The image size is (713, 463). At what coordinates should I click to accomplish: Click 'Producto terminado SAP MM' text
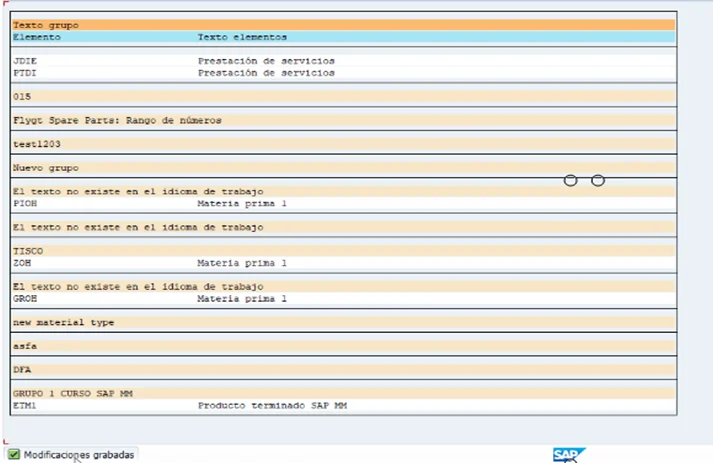(x=272, y=405)
